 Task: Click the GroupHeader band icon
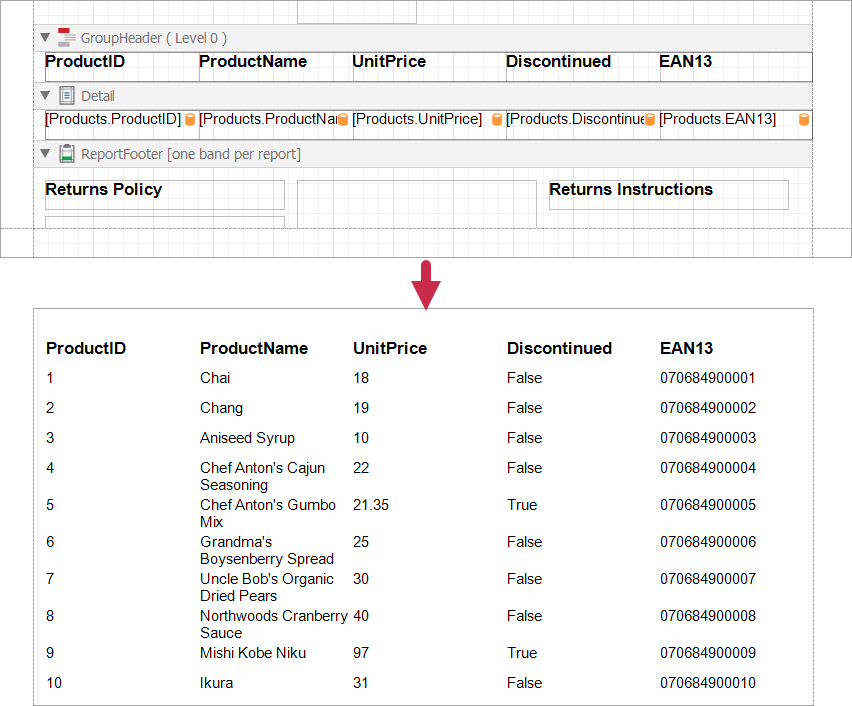66,38
